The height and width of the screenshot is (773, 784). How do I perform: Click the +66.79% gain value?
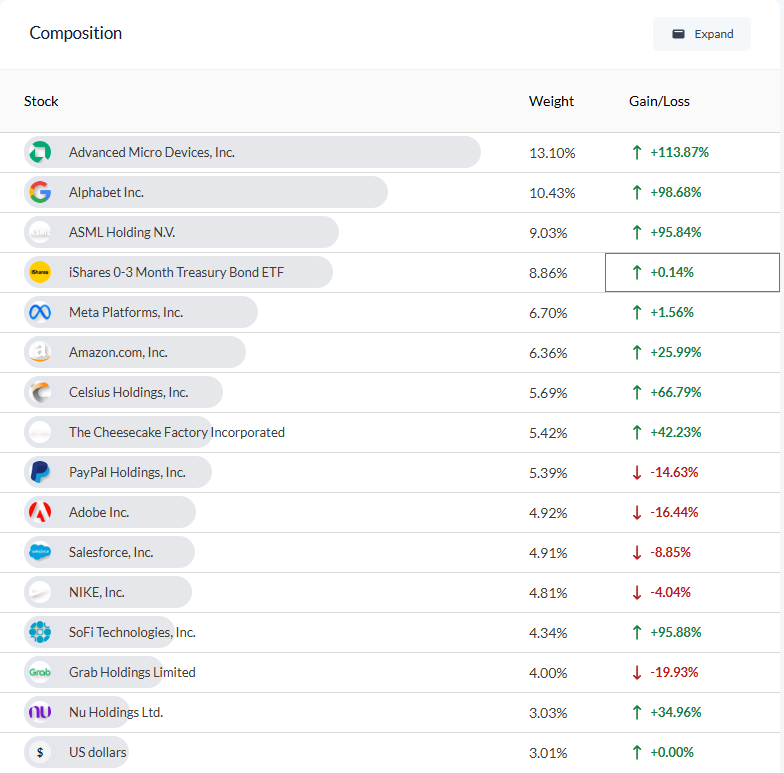pos(676,392)
